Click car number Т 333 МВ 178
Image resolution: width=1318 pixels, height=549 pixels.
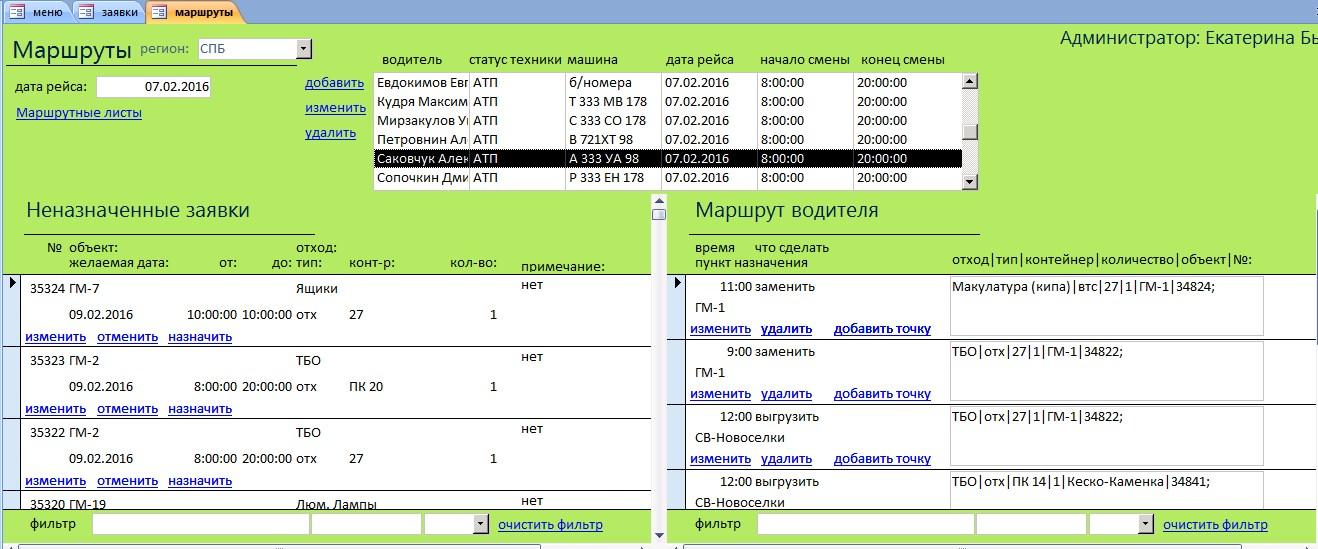[x=607, y=102]
